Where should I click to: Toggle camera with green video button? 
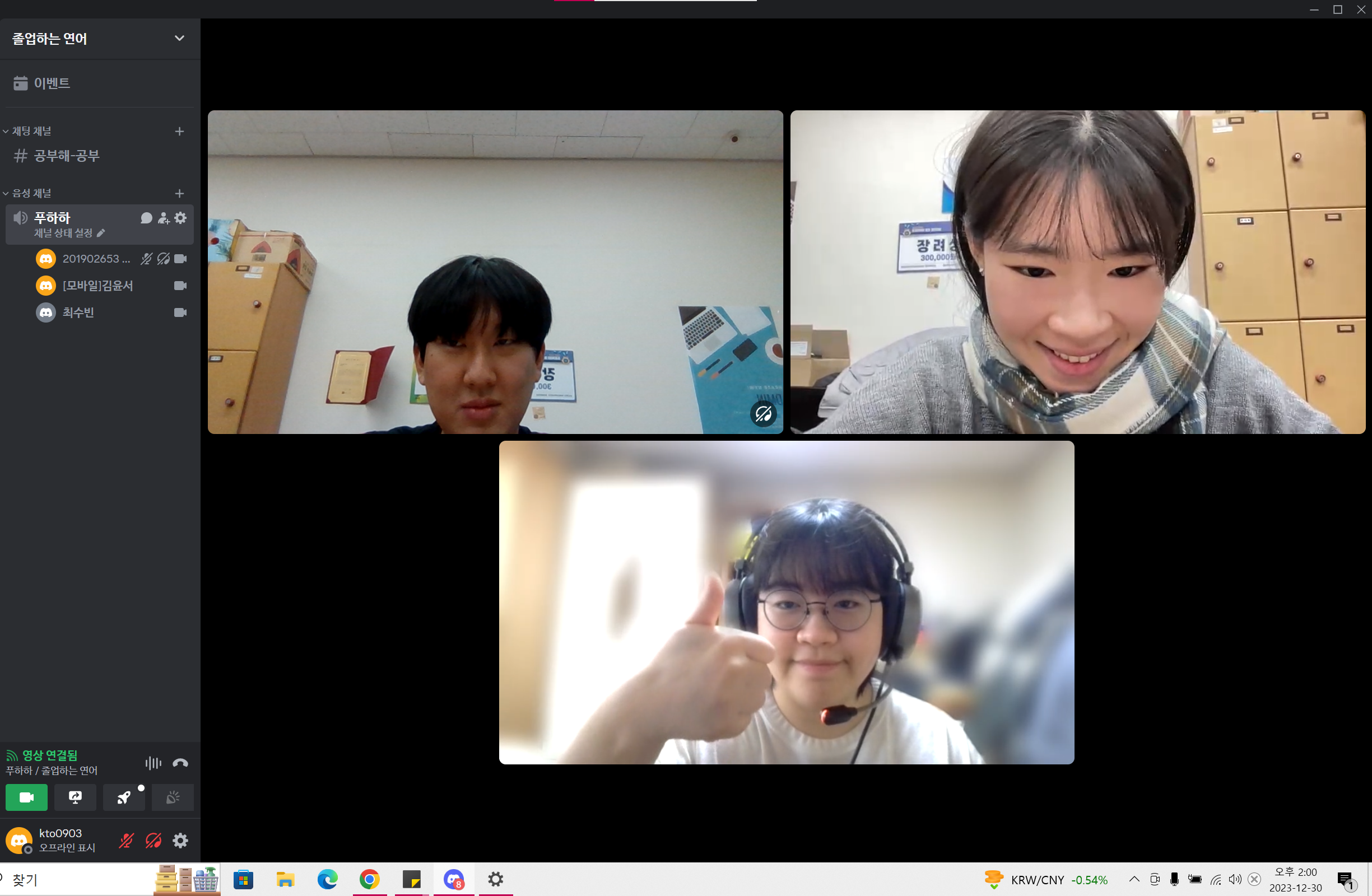(26, 797)
